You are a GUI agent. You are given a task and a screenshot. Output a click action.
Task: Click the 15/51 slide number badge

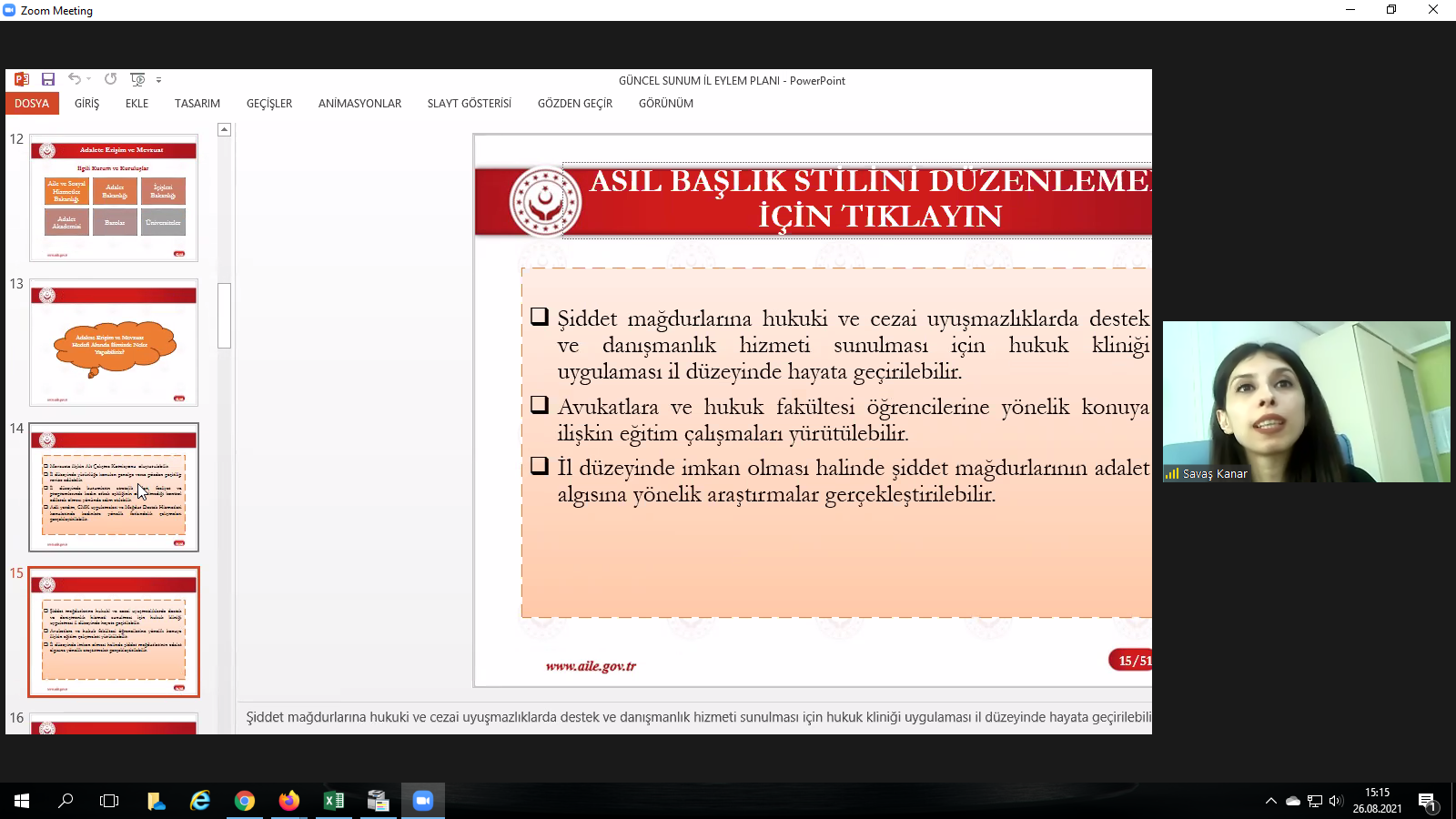click(x=1130, y=661)
